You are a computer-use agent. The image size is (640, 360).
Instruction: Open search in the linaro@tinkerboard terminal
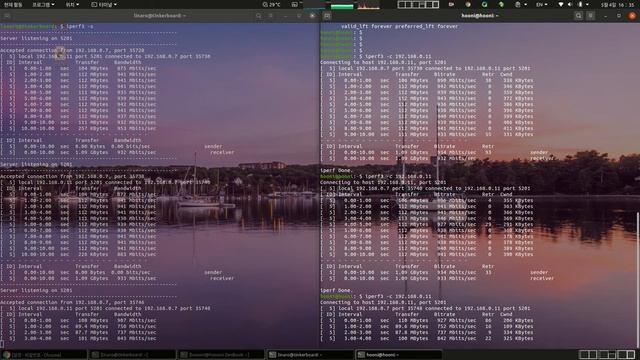click(258, 16)
